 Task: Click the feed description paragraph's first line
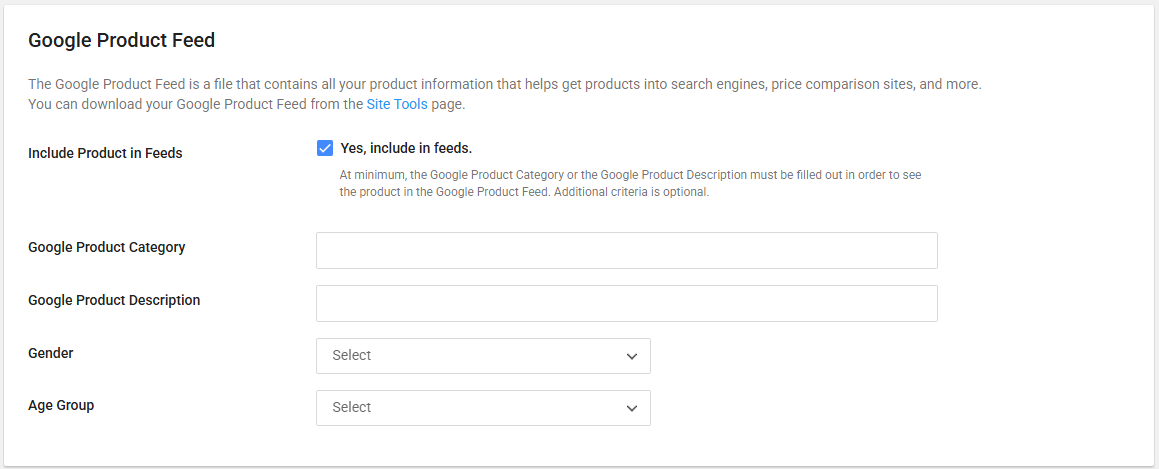tap(504, 85)
